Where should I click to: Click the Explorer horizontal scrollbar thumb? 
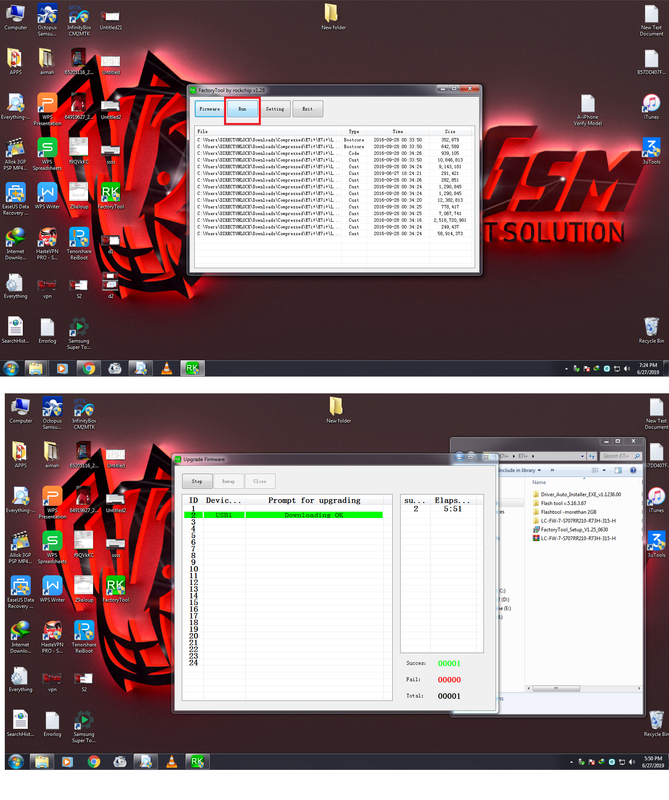pyautogui.click(x=556, y=688)
